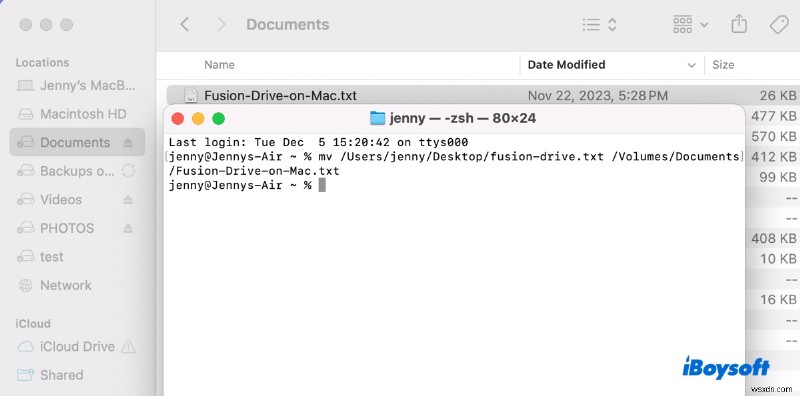Viewport: 800px width, 396px height.
Task: Sort by Size column header
Action: click(x=723, y=65)
